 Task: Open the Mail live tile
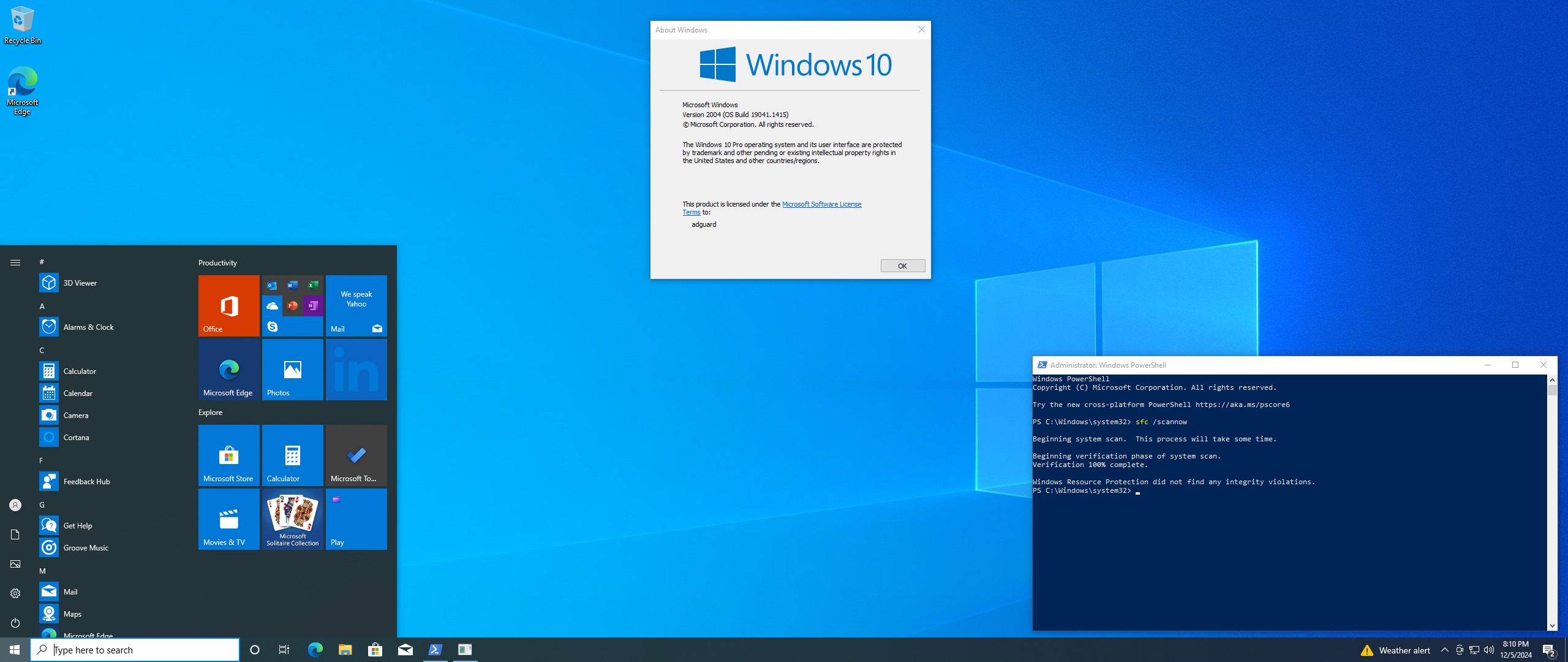356,306
